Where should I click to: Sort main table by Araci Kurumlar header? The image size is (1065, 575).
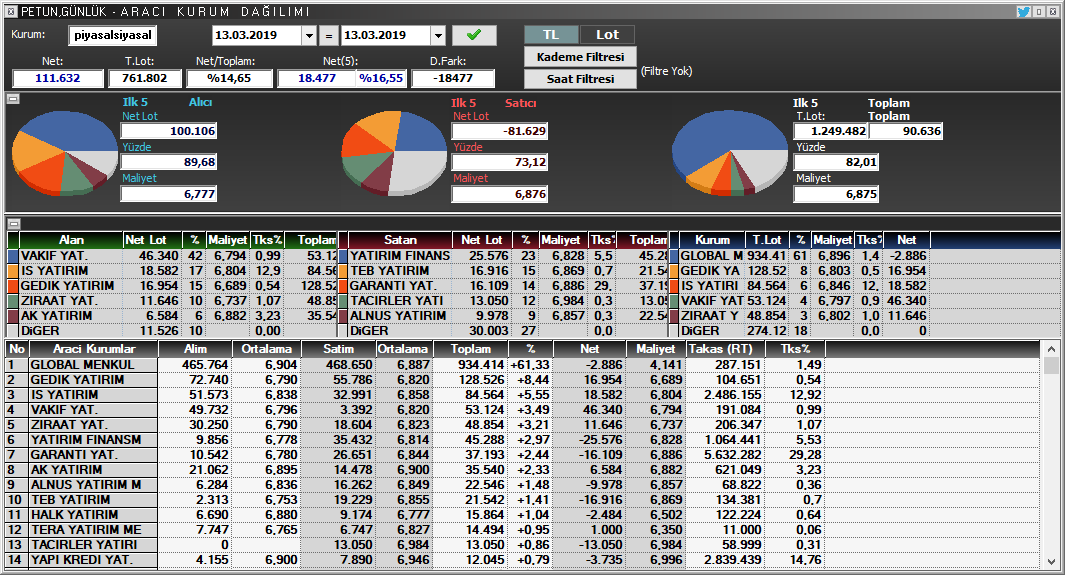pyautogui.click(x=94, y=349)
